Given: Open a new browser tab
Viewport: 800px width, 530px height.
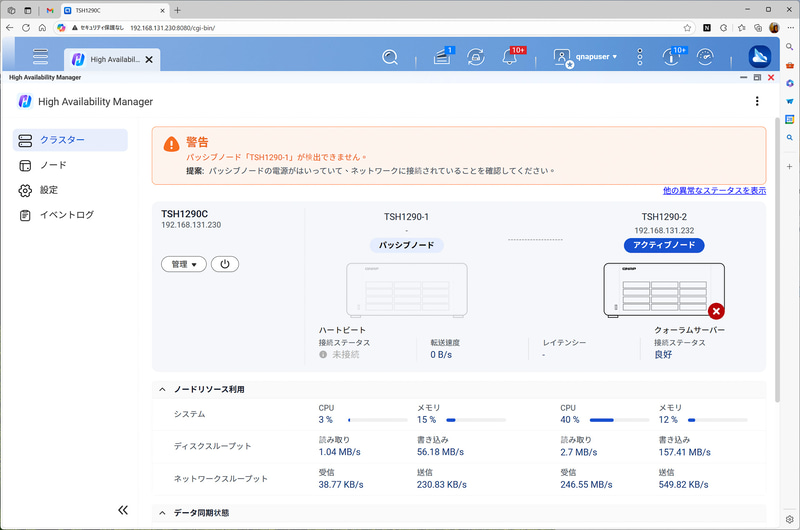Looking at the screenshot, I should point(178,10).
